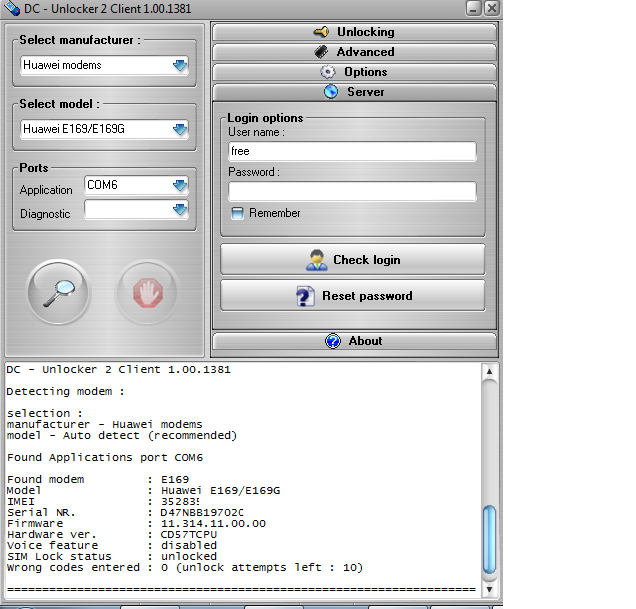This screenshot has height=609, width=636.
Task: Close the DC-Unlocker window
Action: click(x=492, y=8)
